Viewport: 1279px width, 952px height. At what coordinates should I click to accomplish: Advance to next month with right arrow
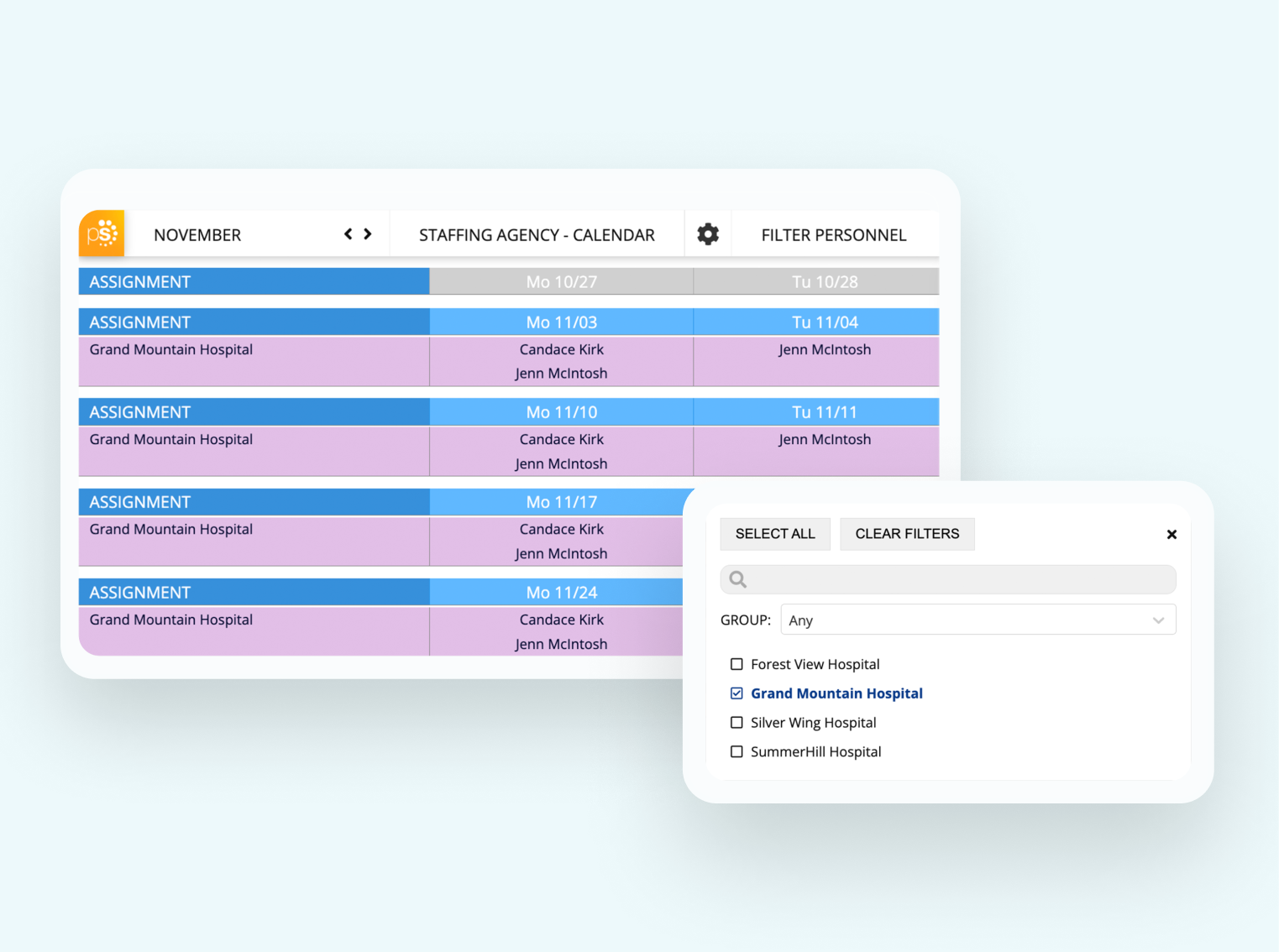[368, 234]
